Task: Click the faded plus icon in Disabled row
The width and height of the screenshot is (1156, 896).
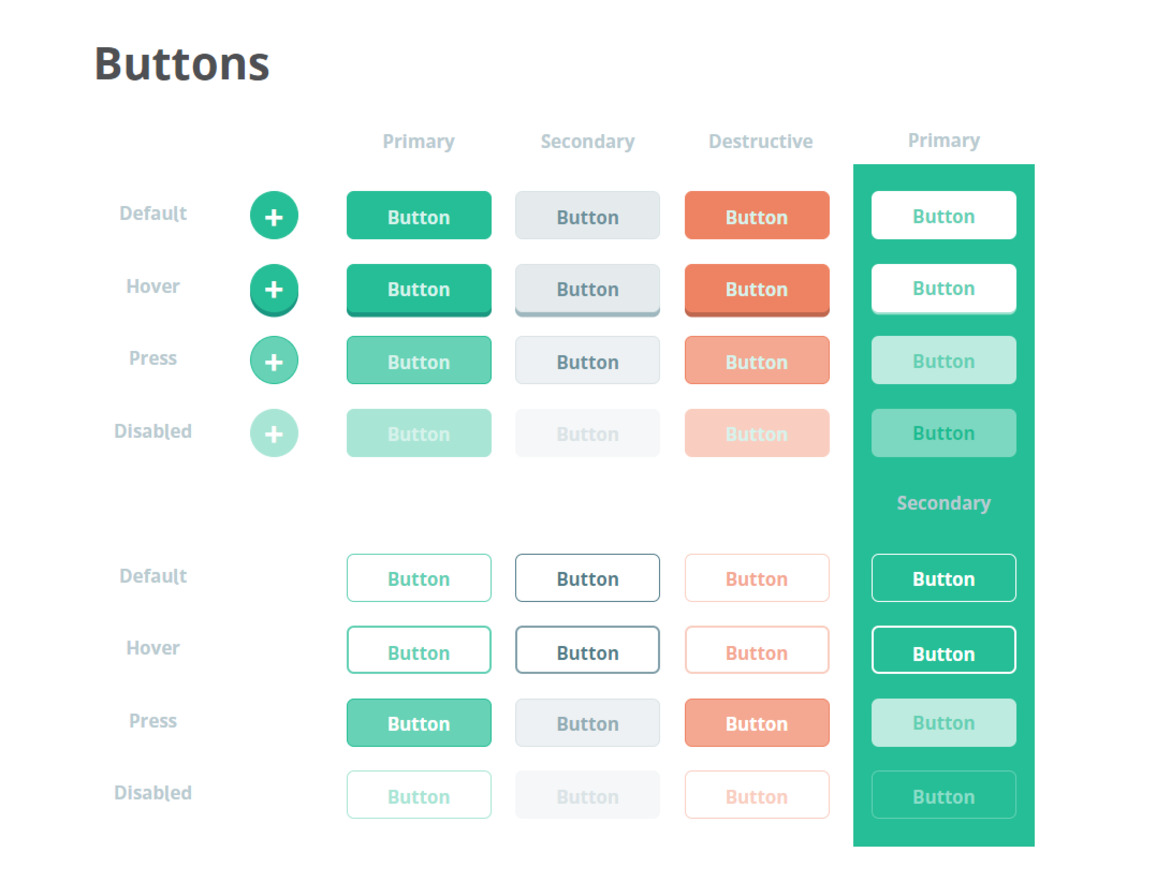Action: click(x=274, y=433)
